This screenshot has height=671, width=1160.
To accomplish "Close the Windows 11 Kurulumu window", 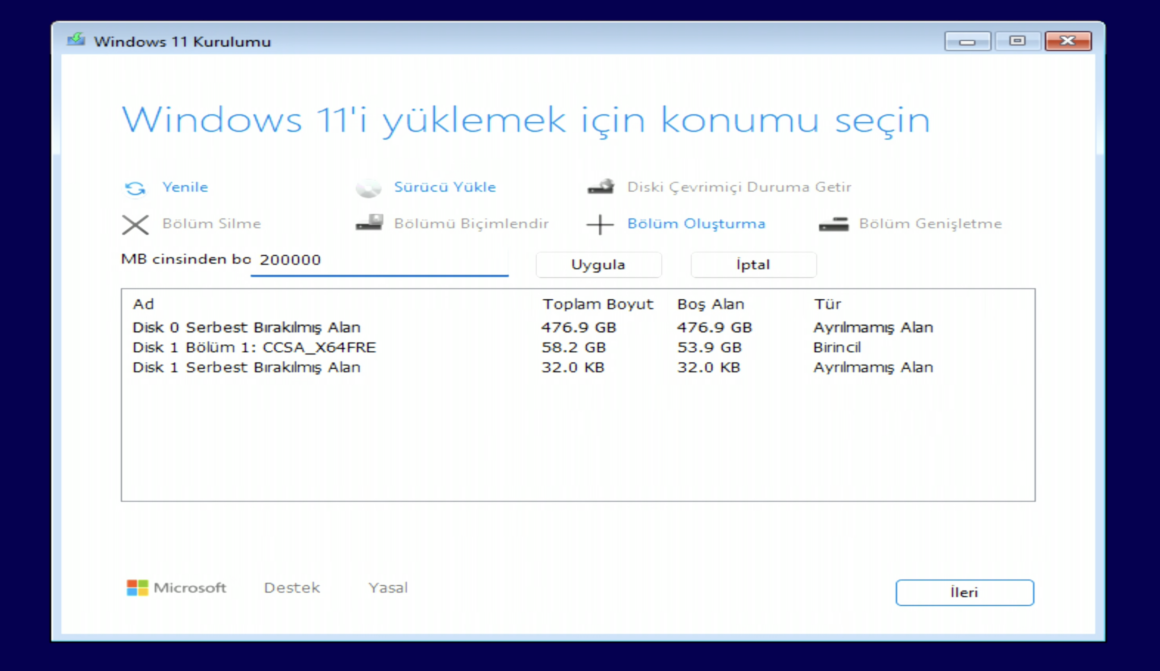I will pos(1068,41).
